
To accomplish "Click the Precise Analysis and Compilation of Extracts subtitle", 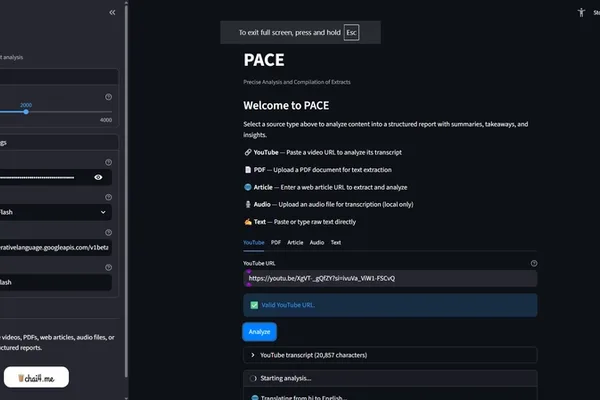I will pyautogui.click(x=297, y=82).
